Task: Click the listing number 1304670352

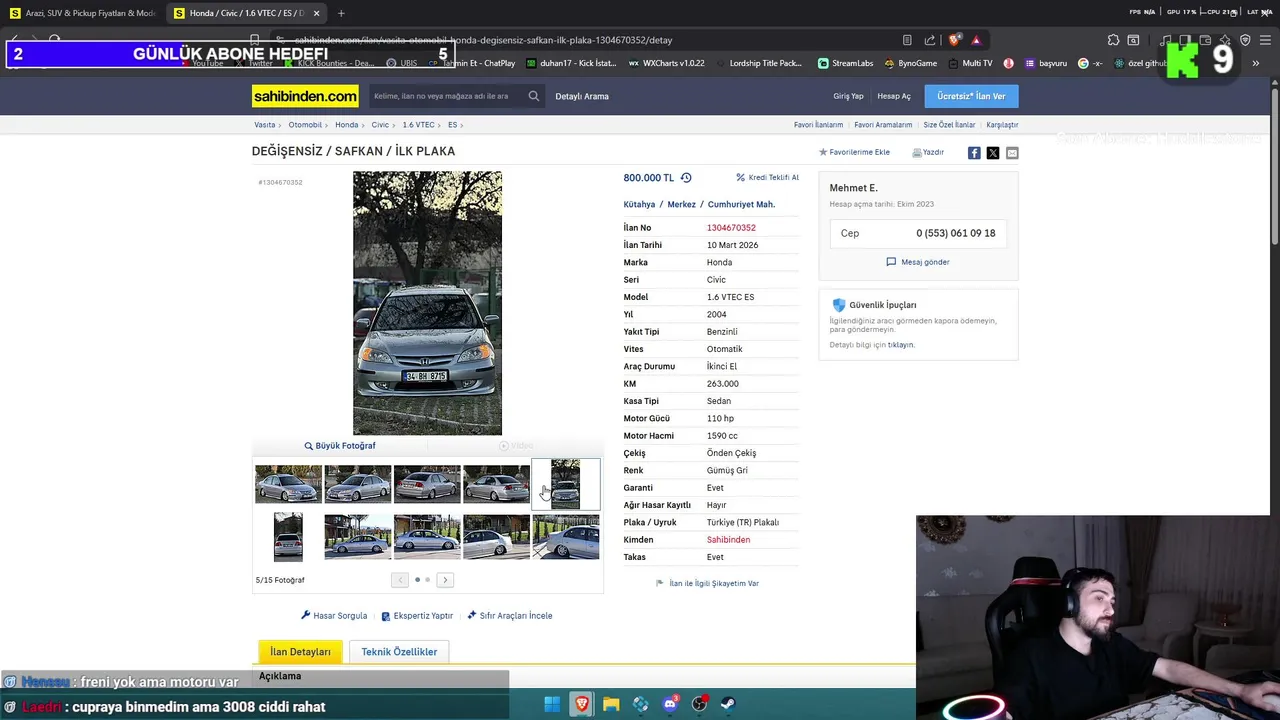Action: click(x=731, y=228)
